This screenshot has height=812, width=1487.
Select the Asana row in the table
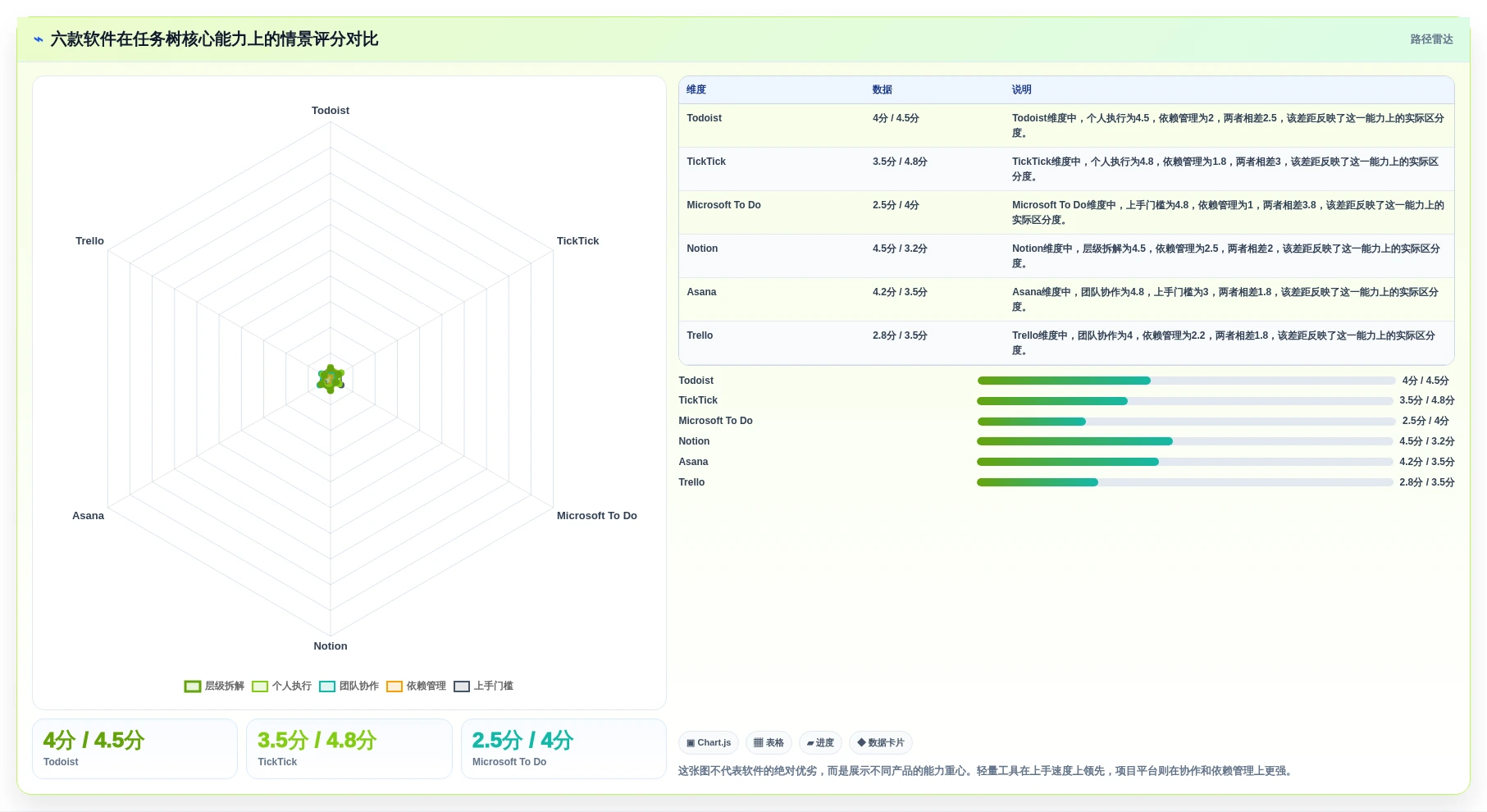pos(1066,299)
